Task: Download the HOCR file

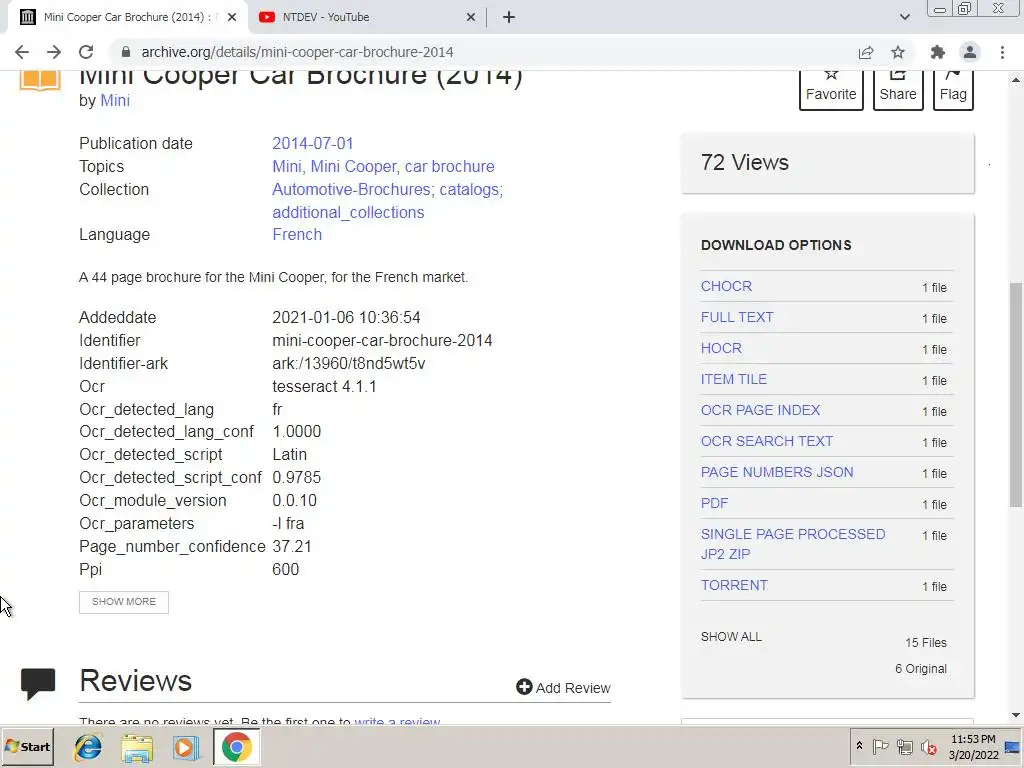Action: pyautogui.click(x=721, y=348)
